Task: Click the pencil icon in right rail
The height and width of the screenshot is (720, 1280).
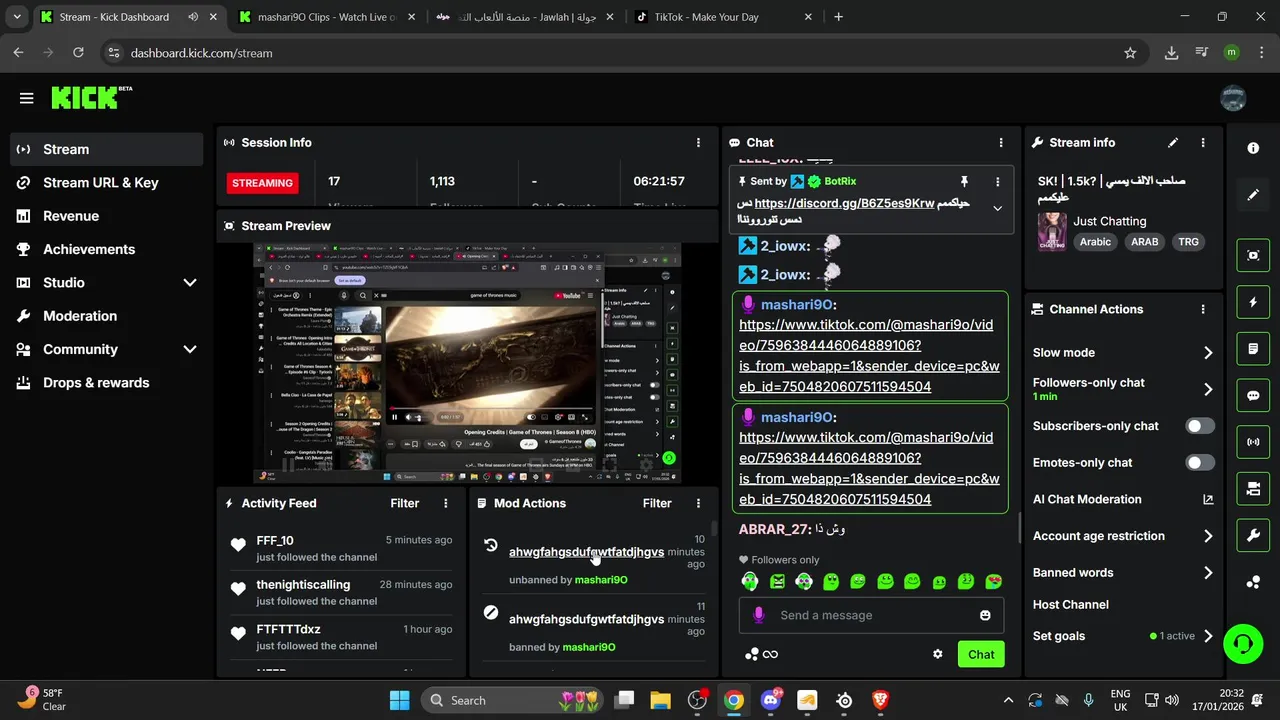Action: 1253,195
